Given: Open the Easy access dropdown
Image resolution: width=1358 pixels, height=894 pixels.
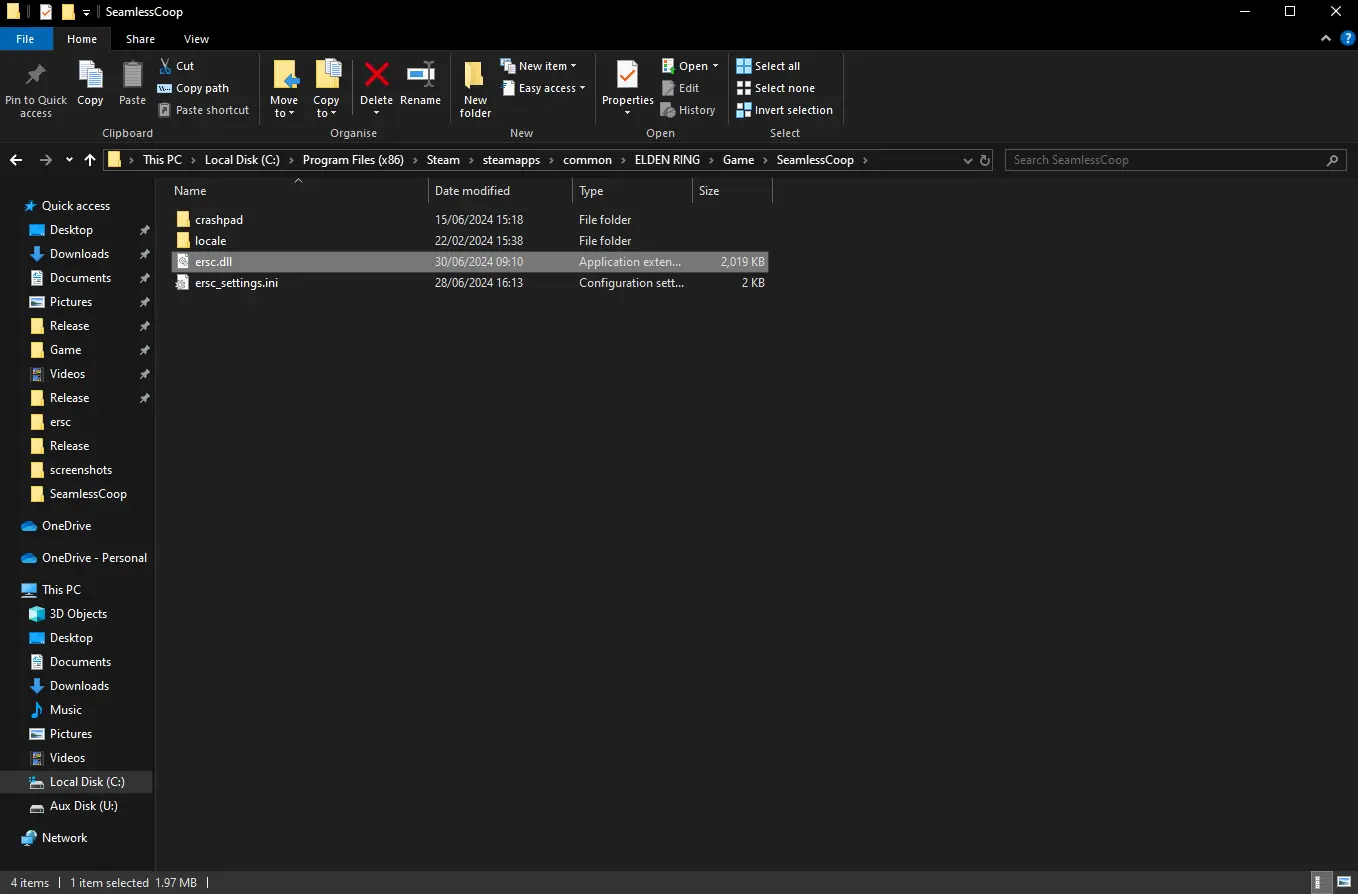Looking at the screenshot, I should [543, 88].
